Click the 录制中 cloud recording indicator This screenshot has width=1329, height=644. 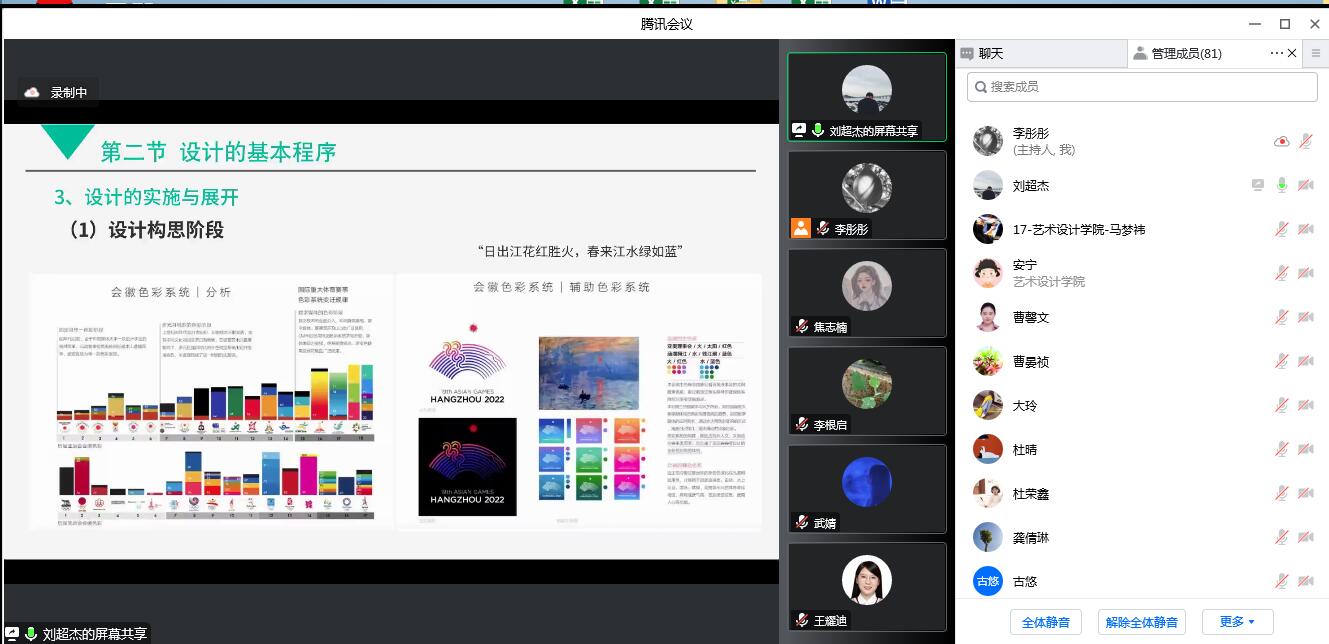pyautogui.click(x=57, y=92)
